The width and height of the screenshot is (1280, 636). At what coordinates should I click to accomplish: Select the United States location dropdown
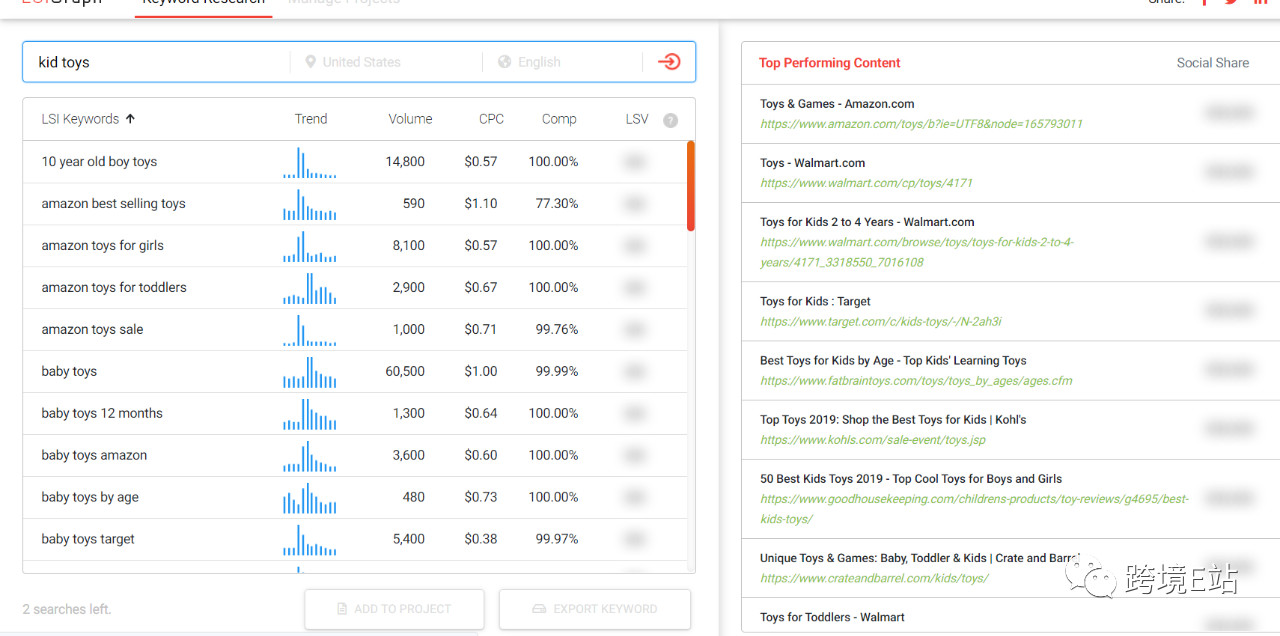(x=386, y=62)
